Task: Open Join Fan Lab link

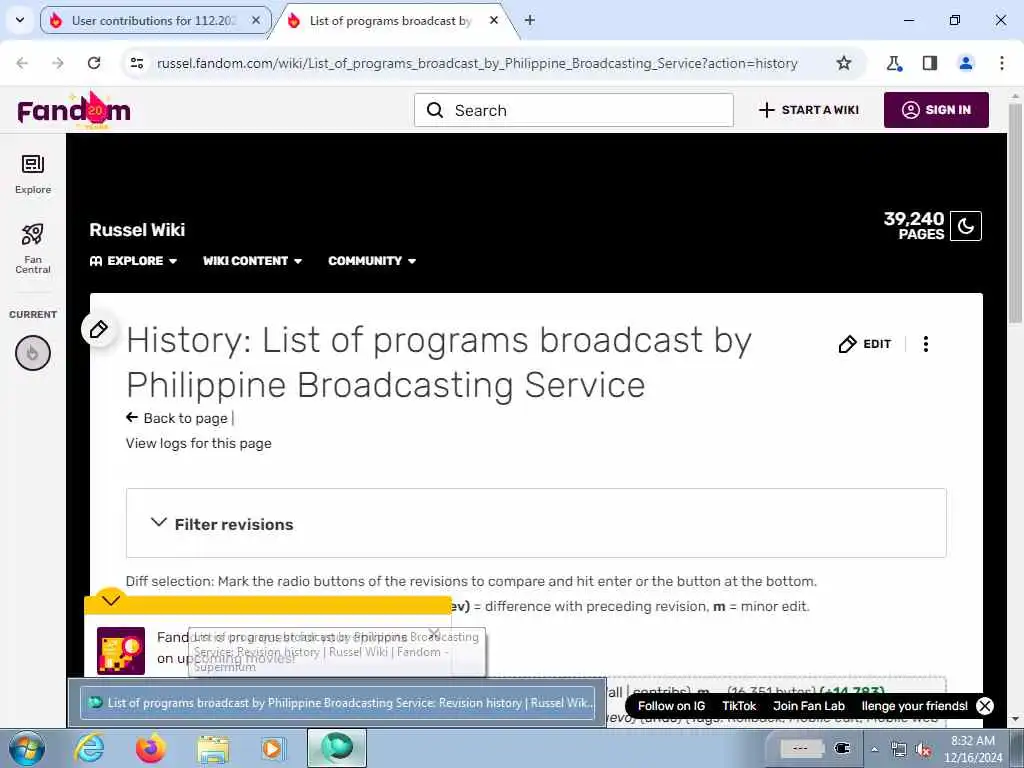Action: [x=808, y=706]
